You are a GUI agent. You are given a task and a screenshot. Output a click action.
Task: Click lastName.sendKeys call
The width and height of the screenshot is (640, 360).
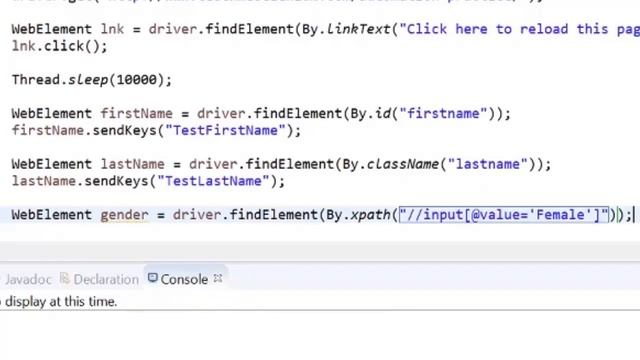coord(148,181)
